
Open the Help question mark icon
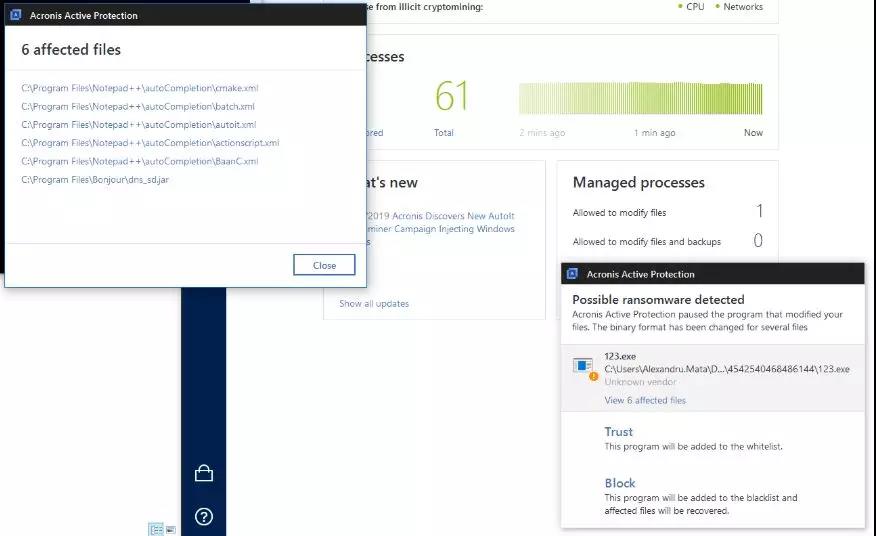click(x=204, y=517)
